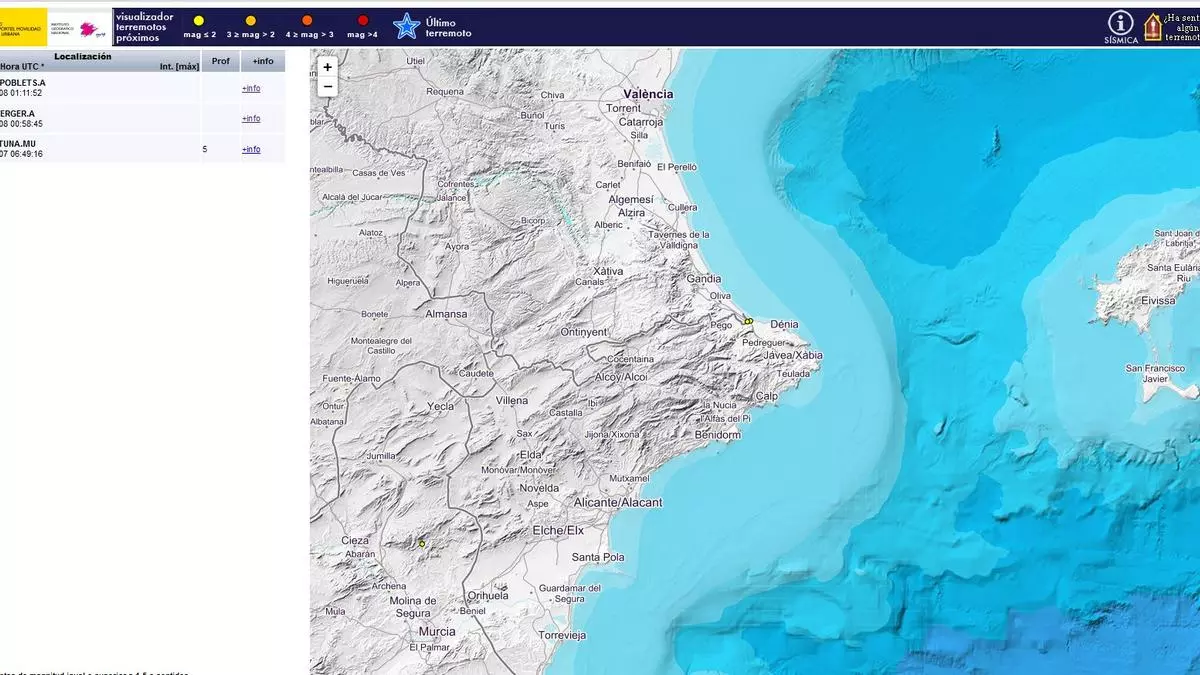The height and width of the screenshot is (675, 1200).
Task: Click the dark orange 4 ≥ mag > 3 dot
Action: click(308, 20)
